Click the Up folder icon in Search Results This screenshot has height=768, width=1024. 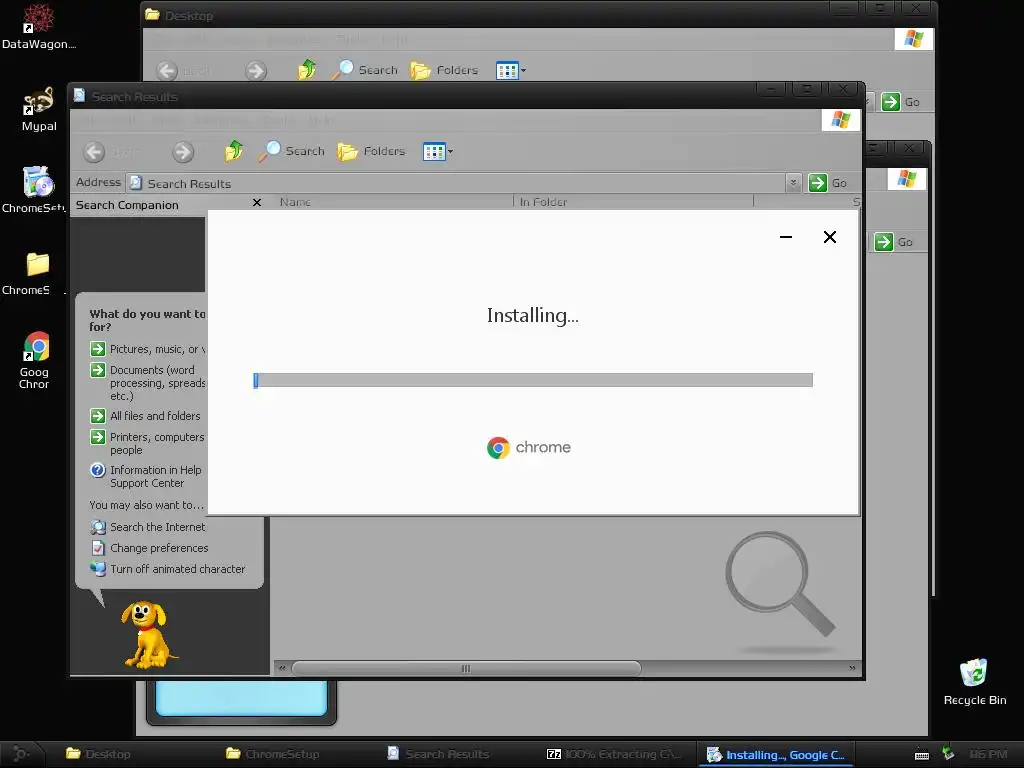pyautogui.click(x=233, y=151)
